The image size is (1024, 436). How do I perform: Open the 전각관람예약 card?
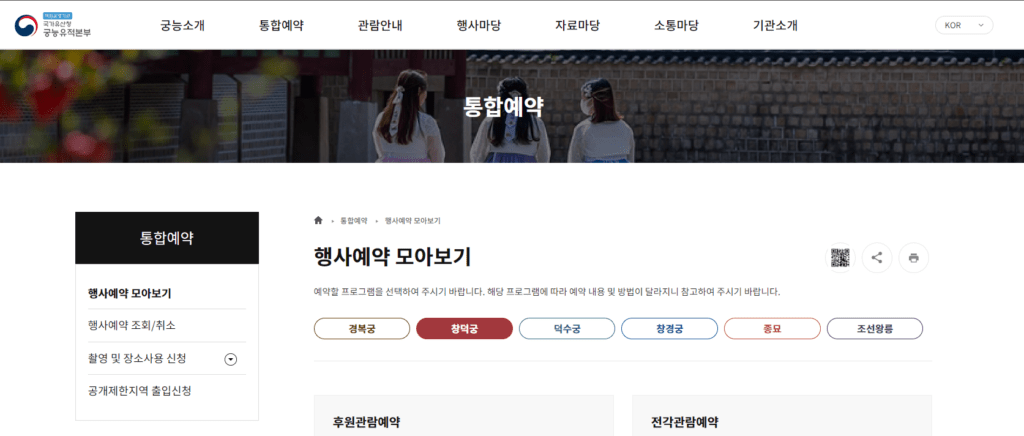coord(782,415)
